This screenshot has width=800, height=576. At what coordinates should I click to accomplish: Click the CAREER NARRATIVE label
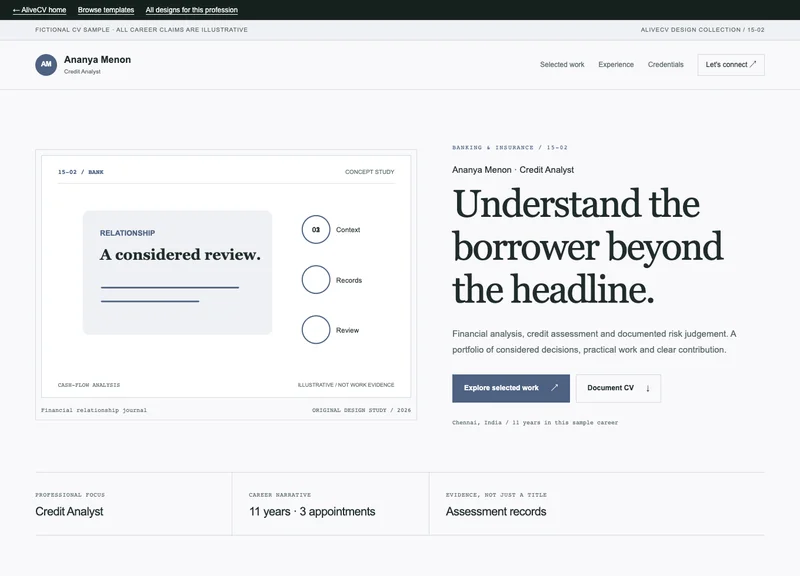coord(280,495)
